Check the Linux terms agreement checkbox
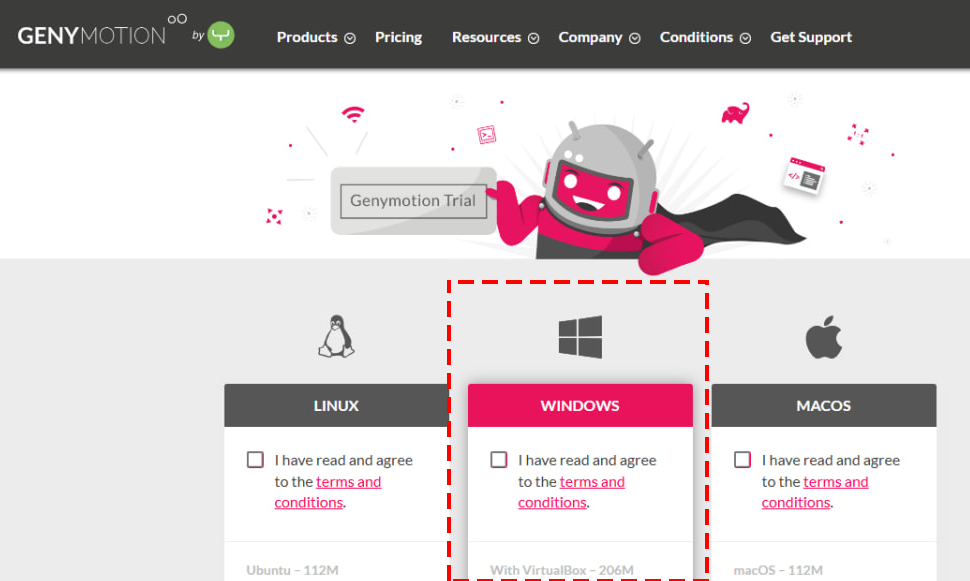This screenshot has height=581, width=970. [255, 460]
